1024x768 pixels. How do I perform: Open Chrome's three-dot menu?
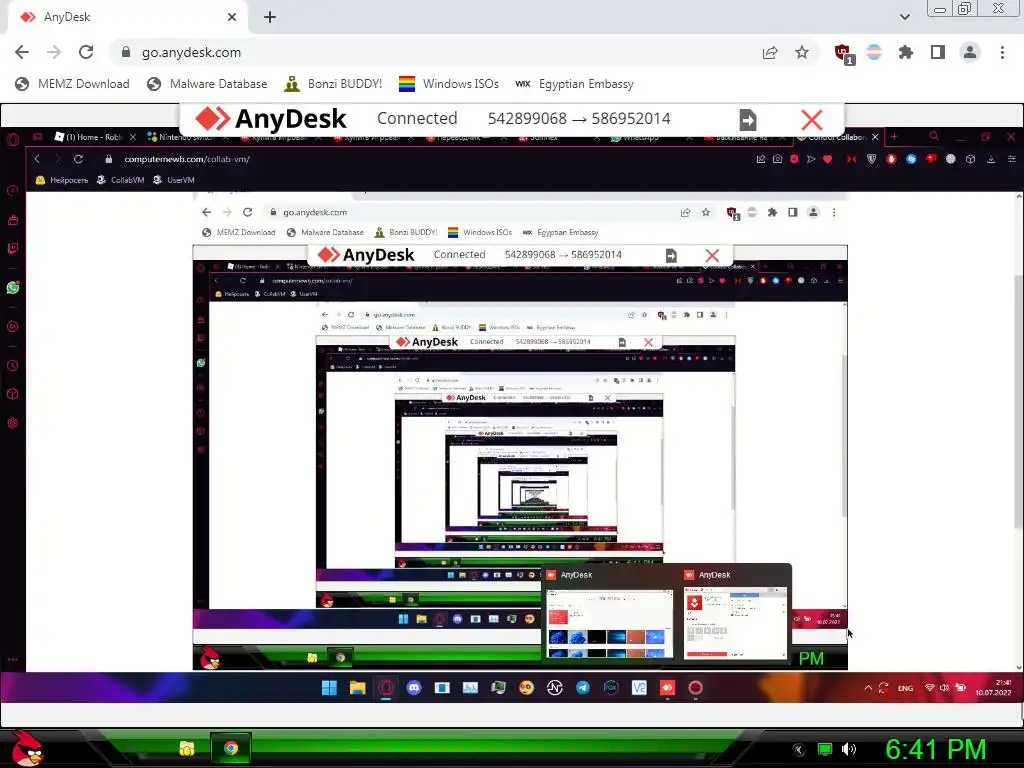coord(1002,52)
